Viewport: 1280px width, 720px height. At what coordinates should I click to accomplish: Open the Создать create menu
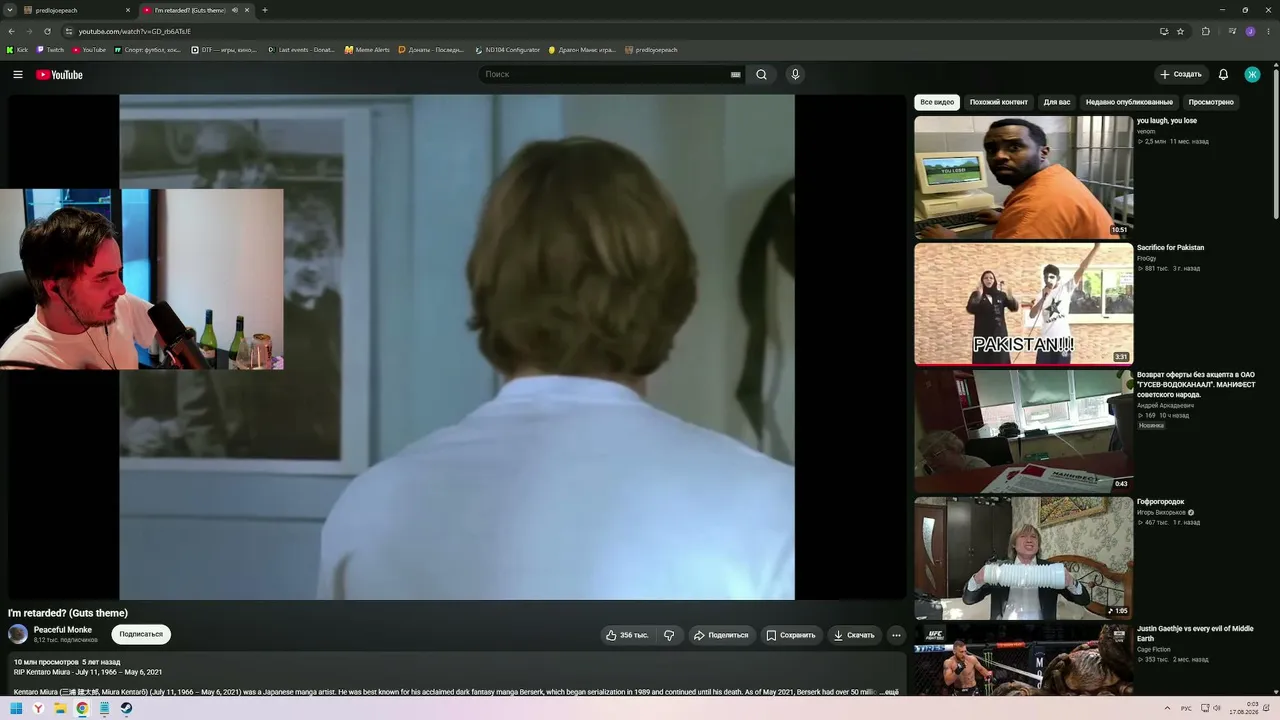point(1181,75)
